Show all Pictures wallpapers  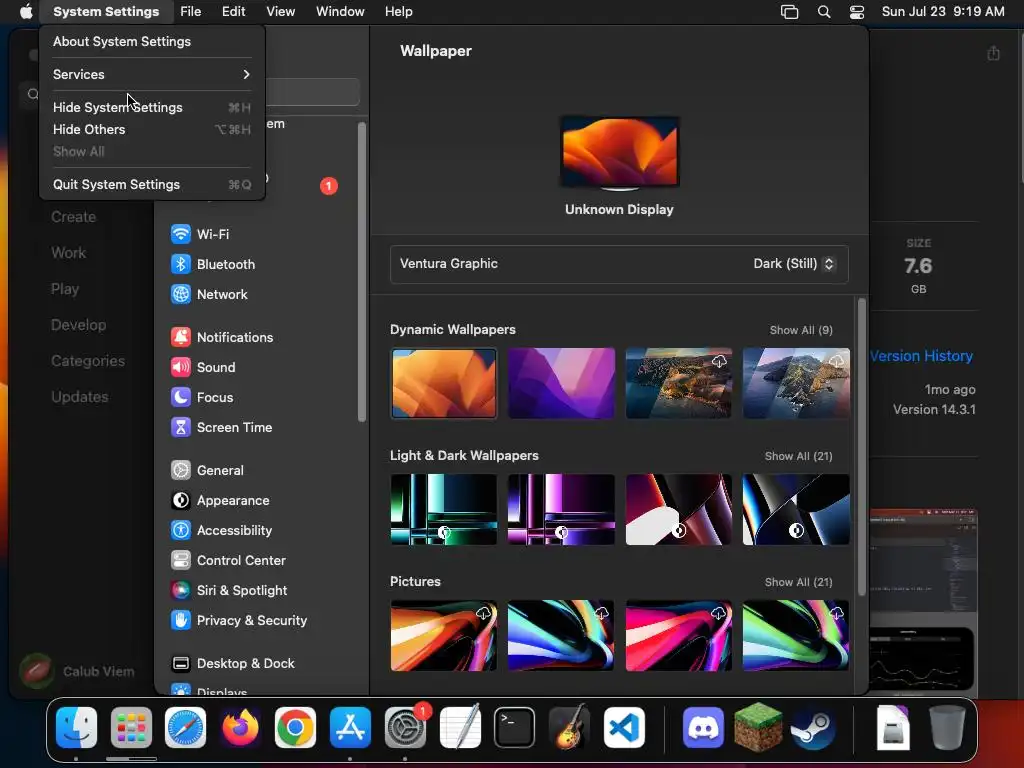(x=798, y=583)
